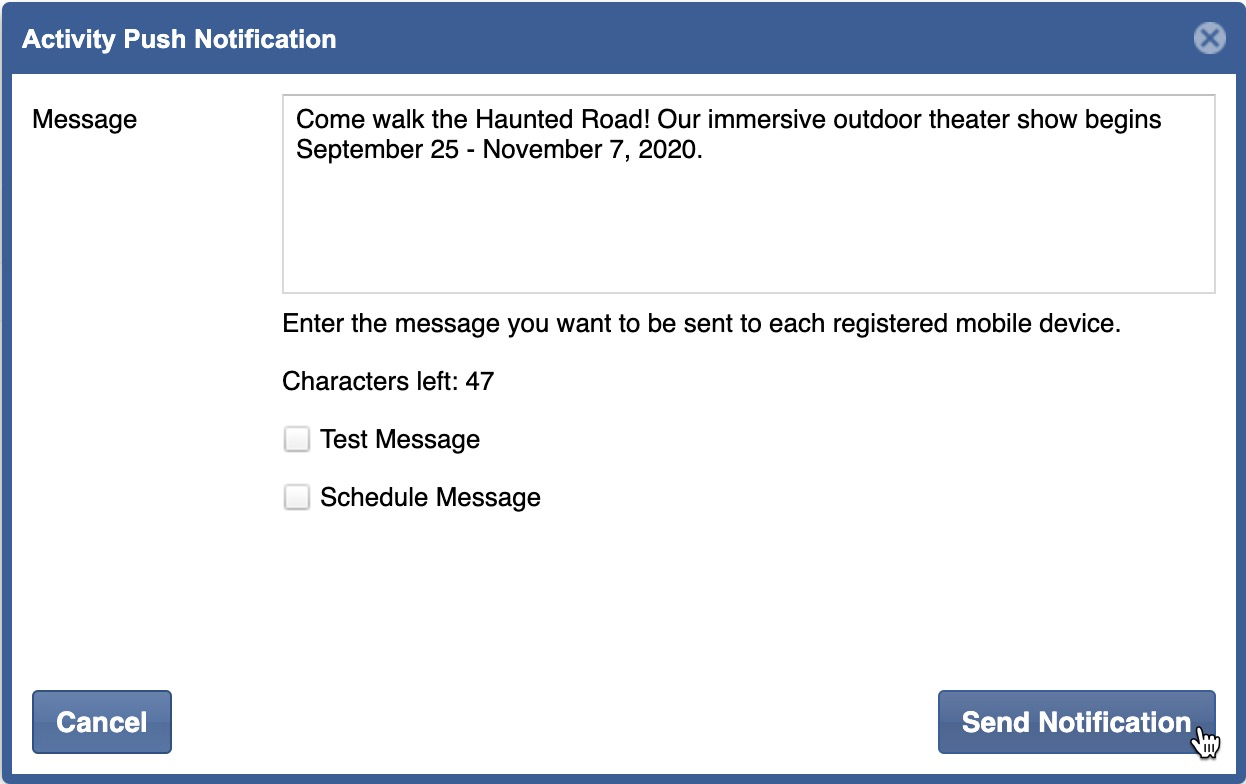Click the "Schedule Message" label text
The height and width of the screenshot is (784, 1246).
tap(430, 498)
